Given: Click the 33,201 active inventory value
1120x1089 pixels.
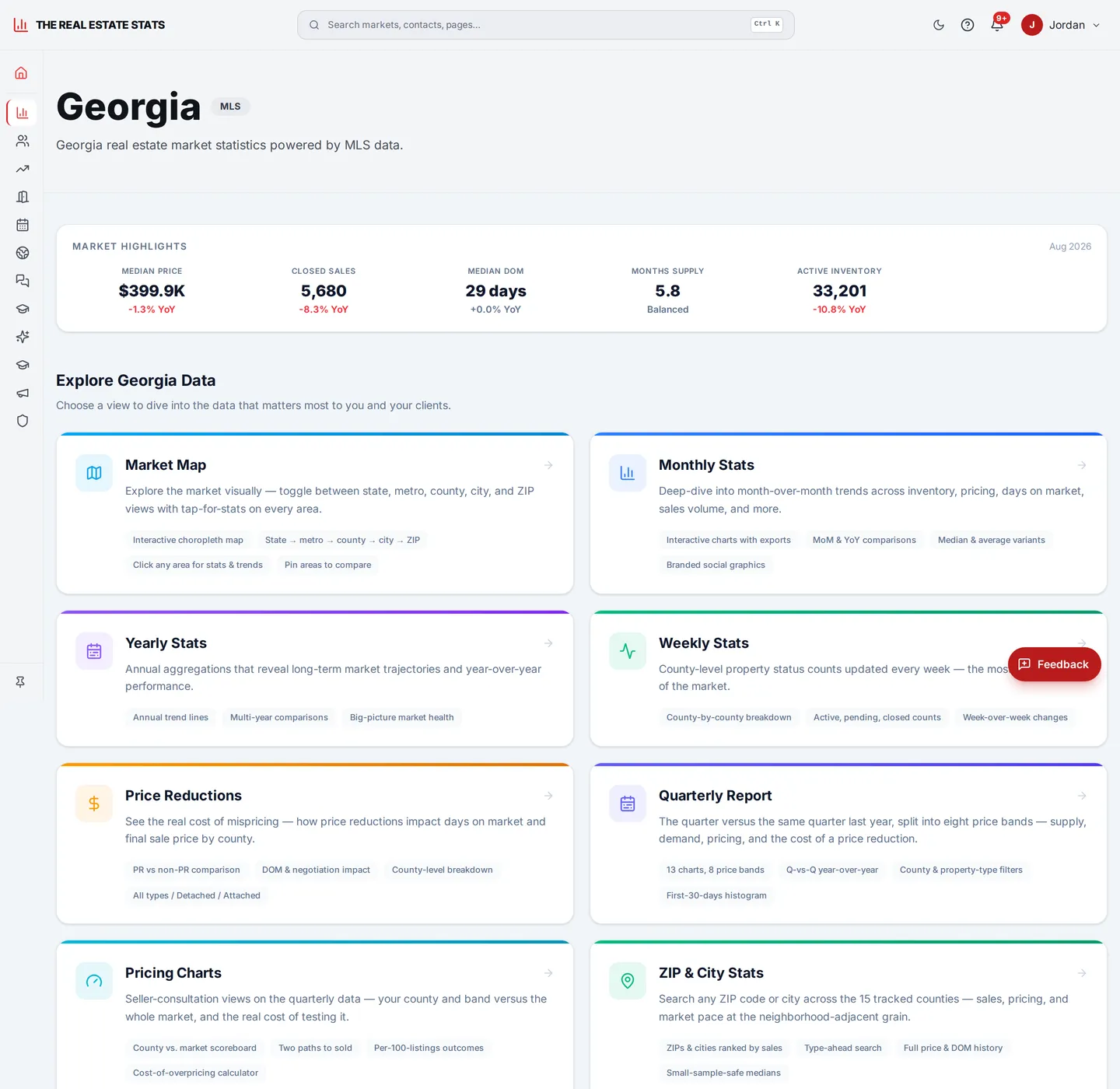Looking at the screenshot, I should coord(839,291).
